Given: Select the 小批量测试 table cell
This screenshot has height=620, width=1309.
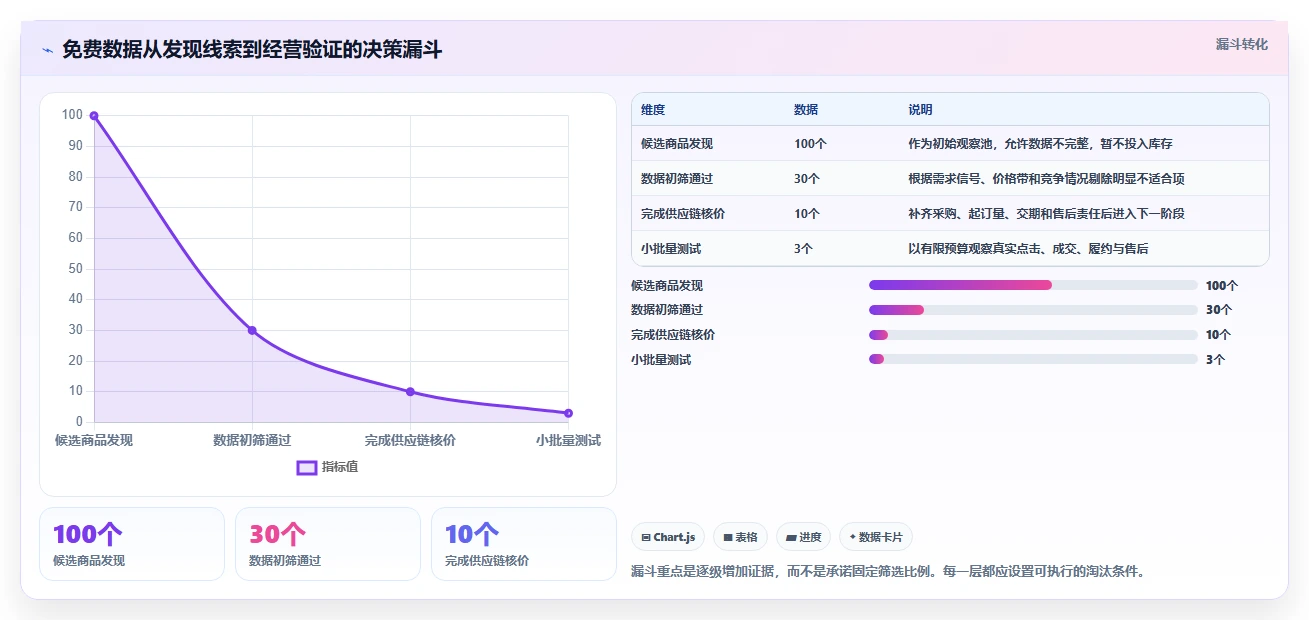Looking at the screenshot, I should click(671, 249).
